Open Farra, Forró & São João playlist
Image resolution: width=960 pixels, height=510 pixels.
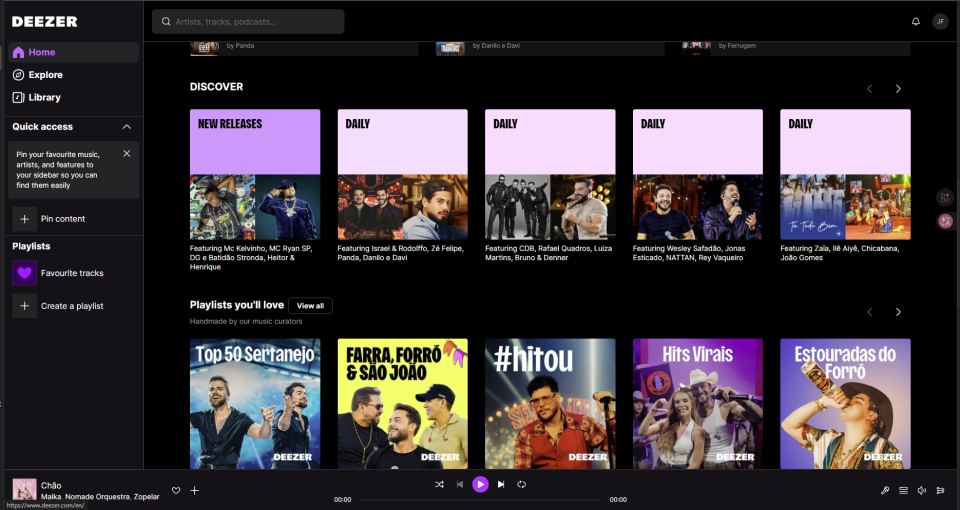[402, 404]
